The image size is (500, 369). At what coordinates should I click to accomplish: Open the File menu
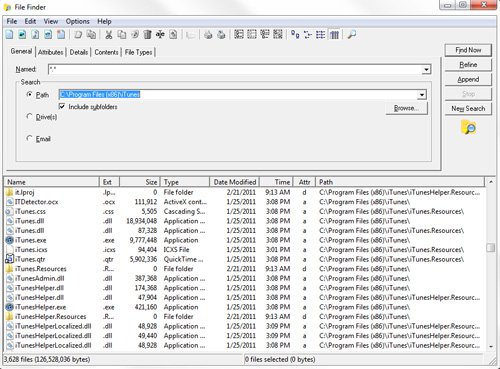(x=12, y=21)
